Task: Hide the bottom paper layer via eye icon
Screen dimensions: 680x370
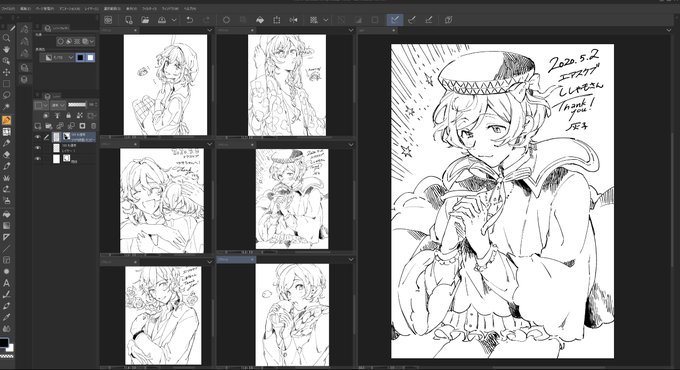Action: 38,159
